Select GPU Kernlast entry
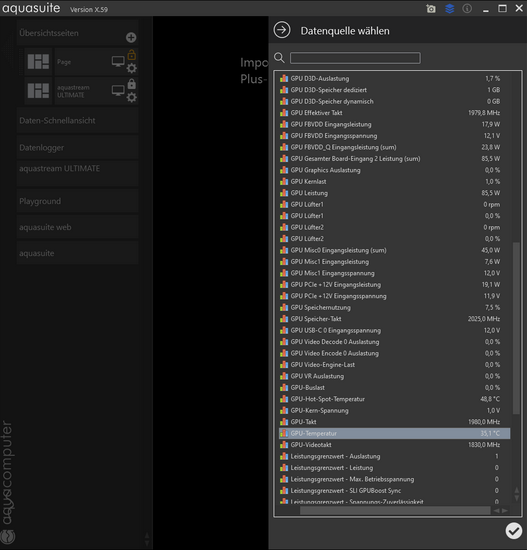Viewport: 527px width, 550px height. tap(394, 181)
